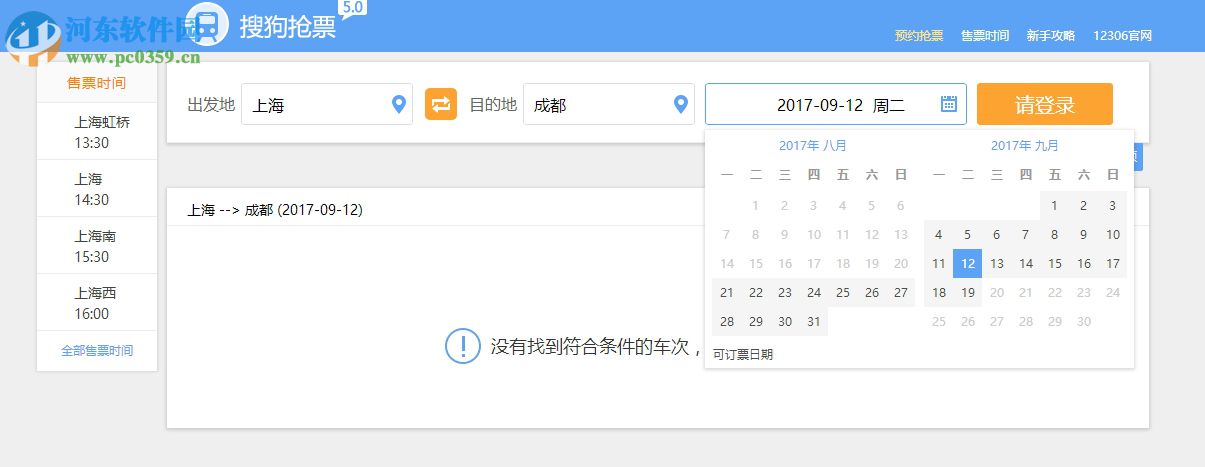
Task: Open the 12306官网 link
Action: tap(1123, 35)
